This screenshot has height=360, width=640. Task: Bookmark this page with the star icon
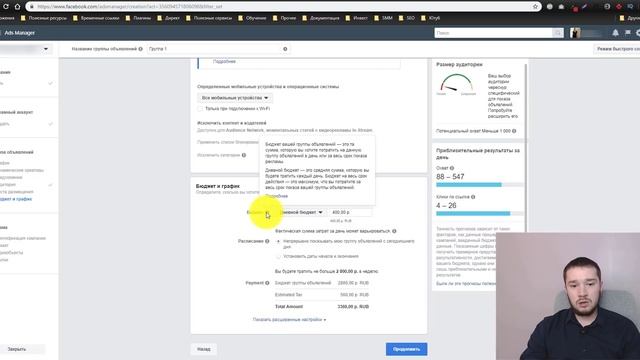(x=535, y=7)
